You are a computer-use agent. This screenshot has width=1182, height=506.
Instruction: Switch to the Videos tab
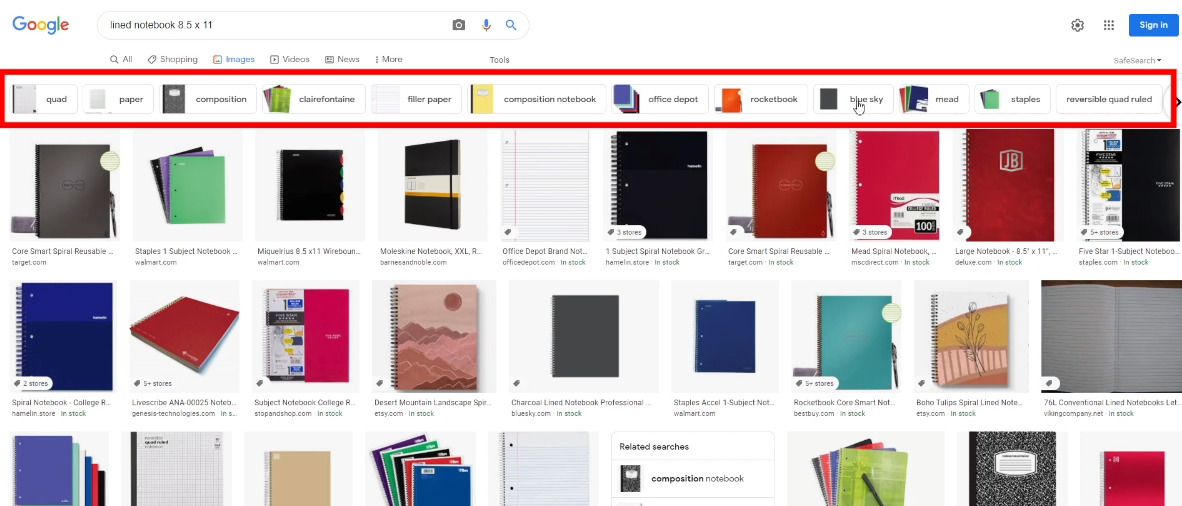pyautogui.click(x=290, y=59)
